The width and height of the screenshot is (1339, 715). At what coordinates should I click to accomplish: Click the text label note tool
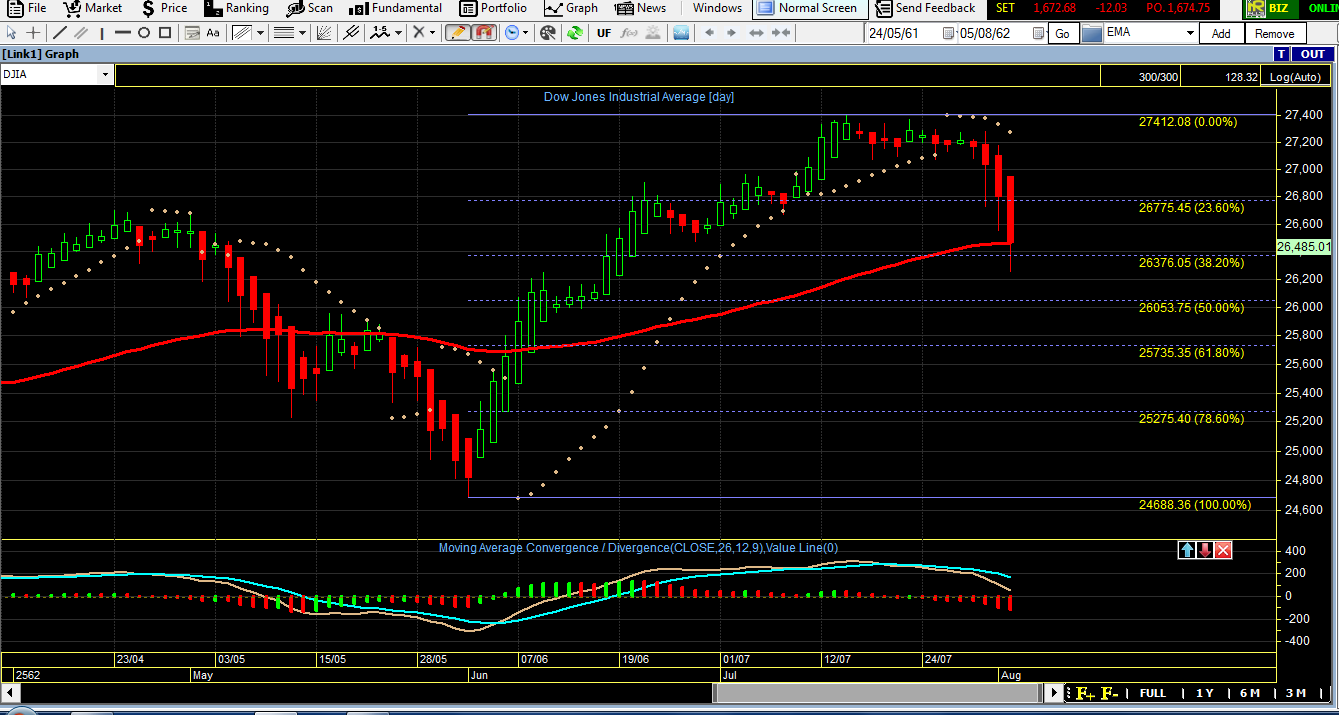[192, 33]
